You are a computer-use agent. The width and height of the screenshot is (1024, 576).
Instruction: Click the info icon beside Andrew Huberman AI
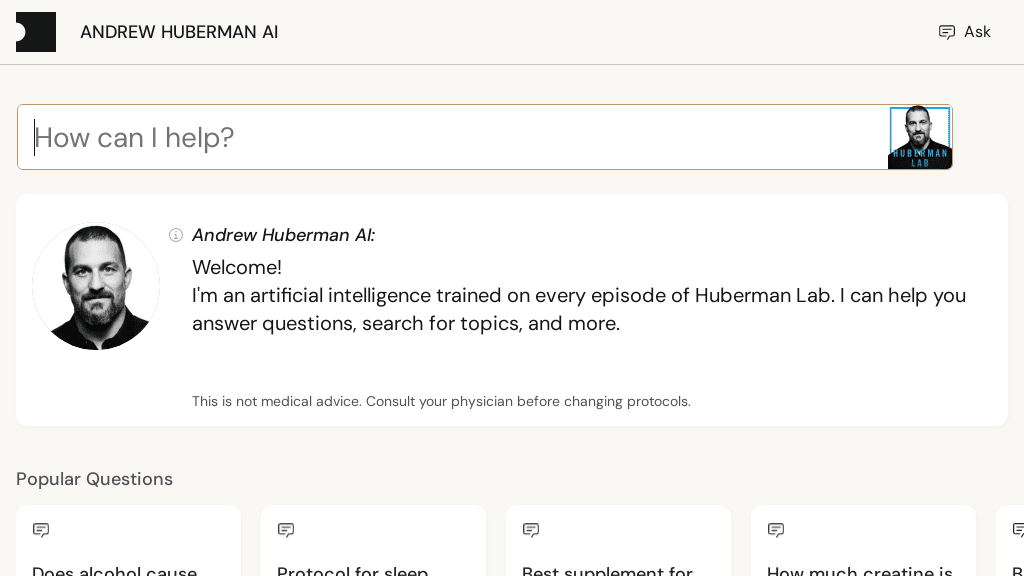point(176,235)
